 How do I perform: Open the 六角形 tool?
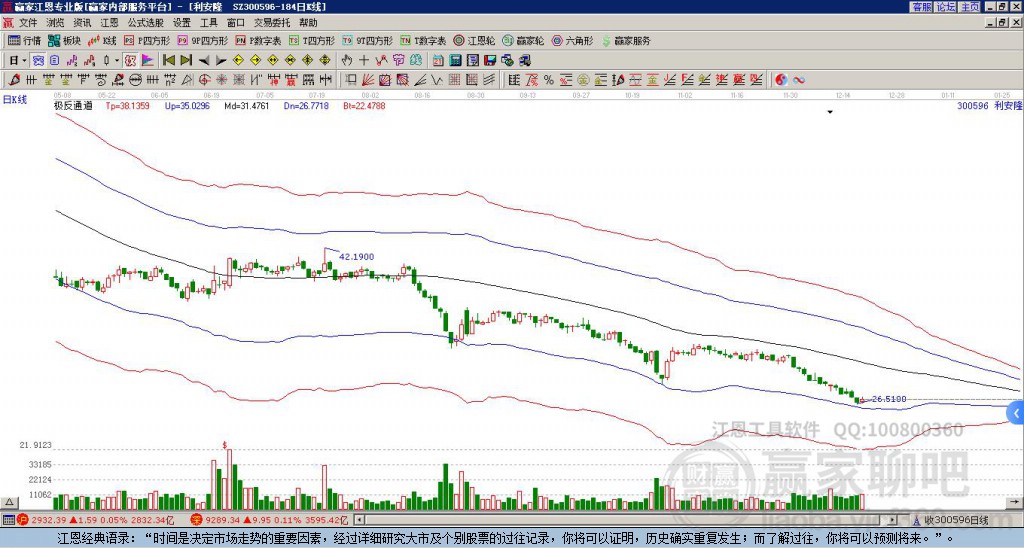[x=573, y=40]
